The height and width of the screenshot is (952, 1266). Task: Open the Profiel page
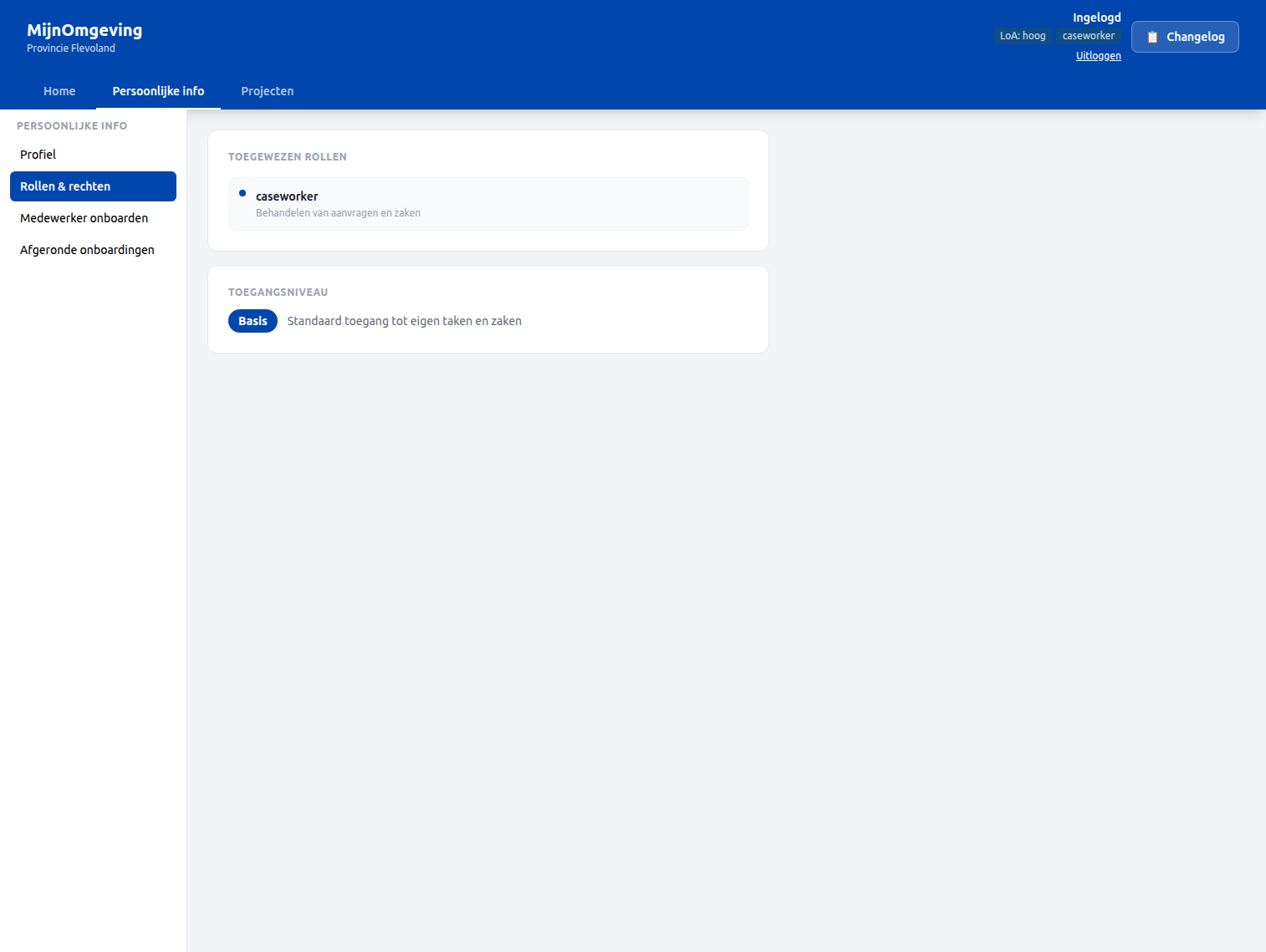pos(38,154)
